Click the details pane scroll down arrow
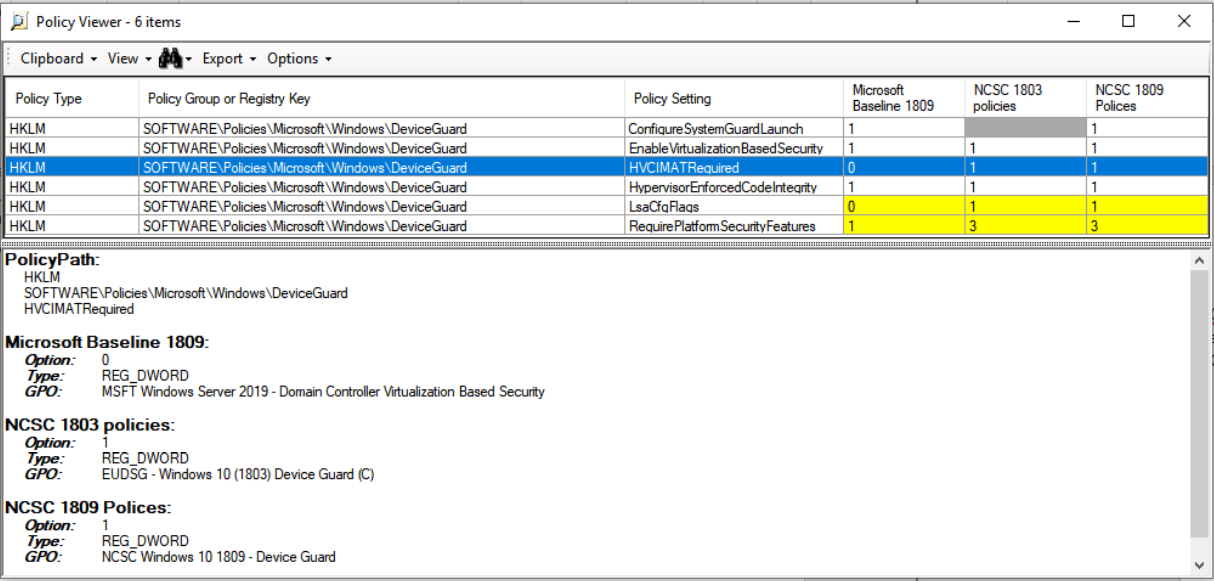The image size is (1214, 581). 1200,566
